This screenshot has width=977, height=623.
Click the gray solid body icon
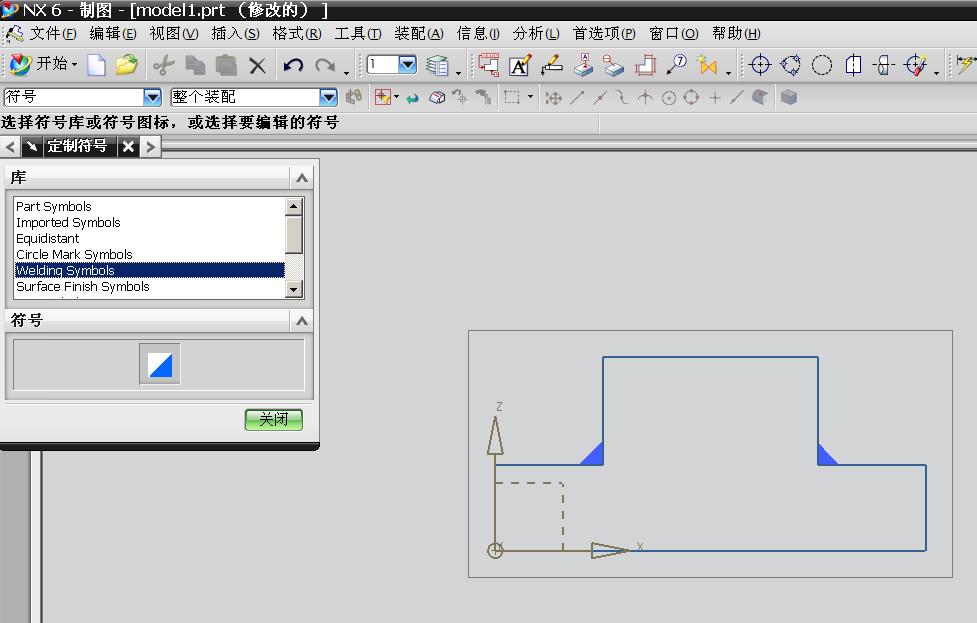[789, 97]
